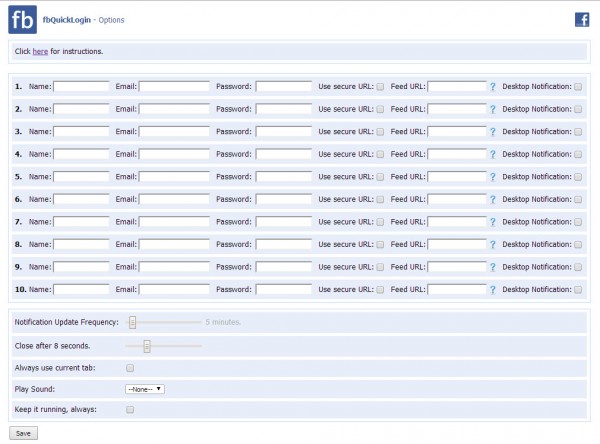The image size is (600, 444).
Task: Click the Feed URL help icon in row 10
Action: click(493, 290)
